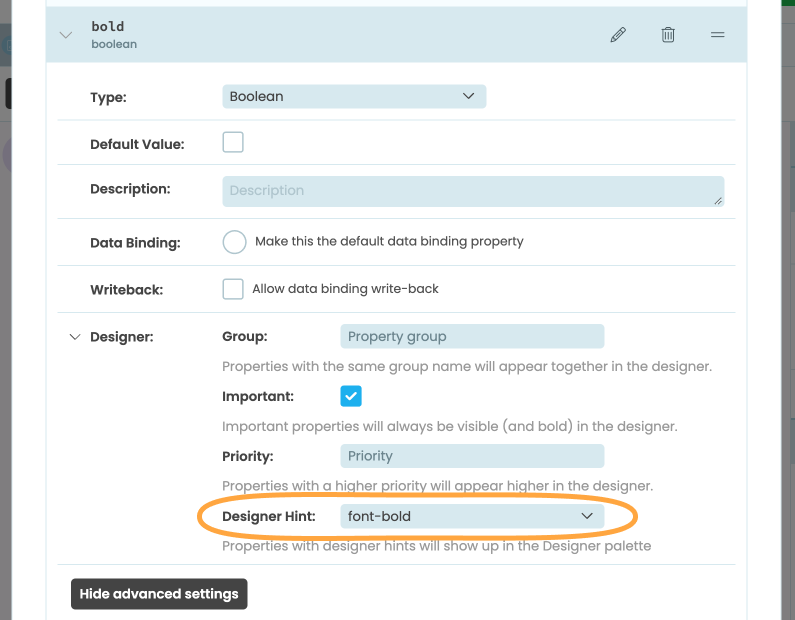Click the Type dropdown arrow
795x620 pixels.
(x=468, y=97)
